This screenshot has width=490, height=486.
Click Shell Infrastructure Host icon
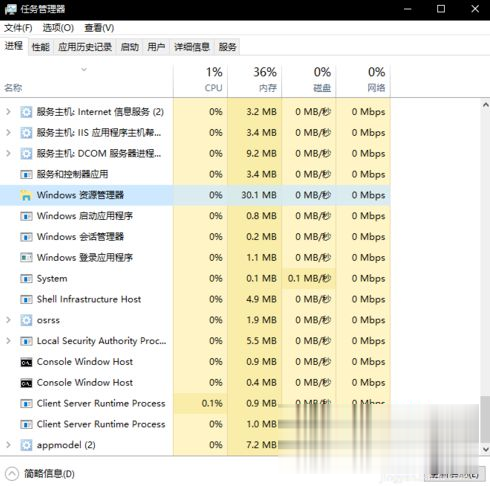(x=26, y=299)
